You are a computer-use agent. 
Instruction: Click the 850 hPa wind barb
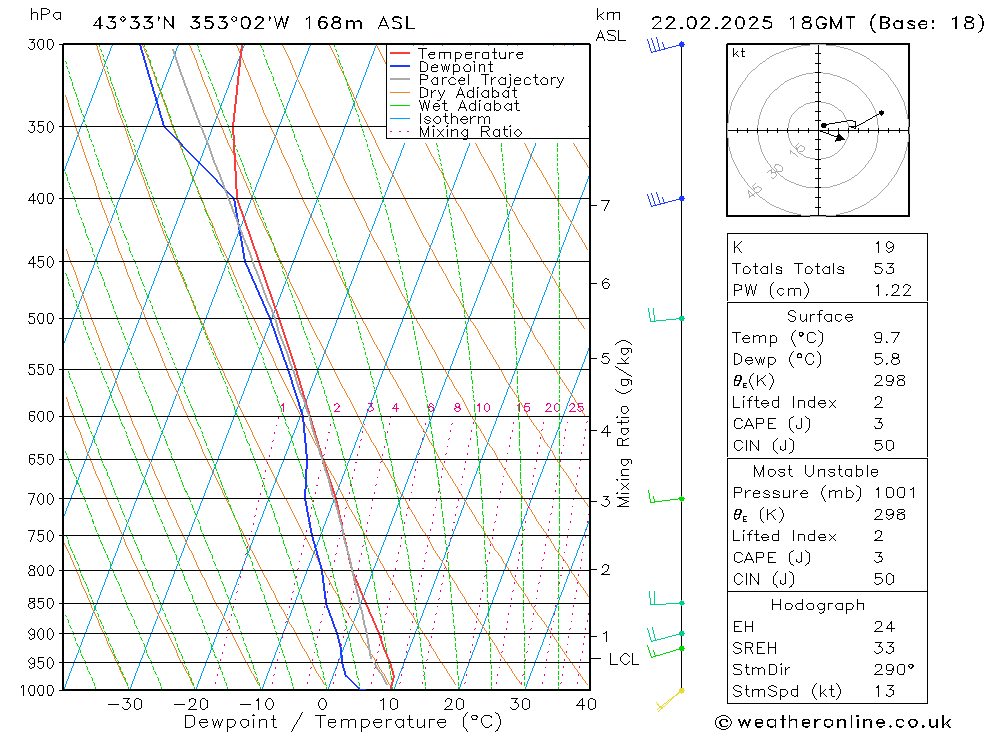coord(666,598)
